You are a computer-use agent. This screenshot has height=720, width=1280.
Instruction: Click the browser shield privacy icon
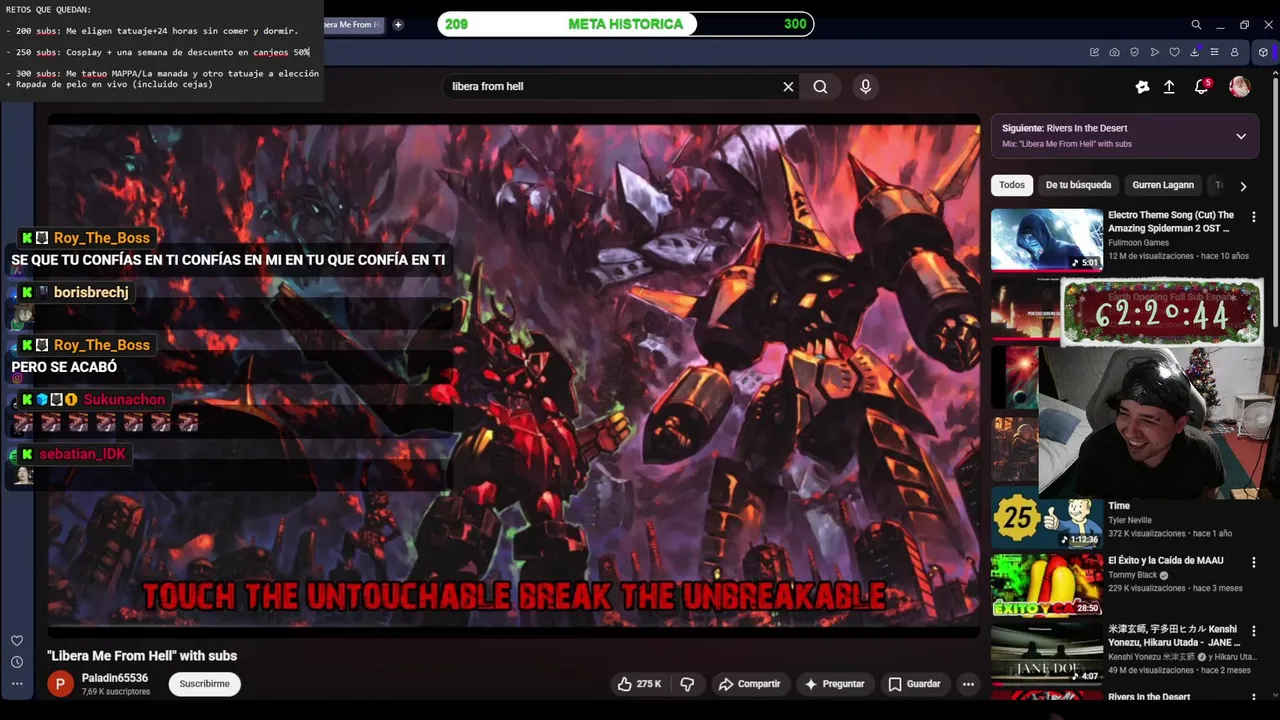pyautogui.click(x=1134, y=52)
